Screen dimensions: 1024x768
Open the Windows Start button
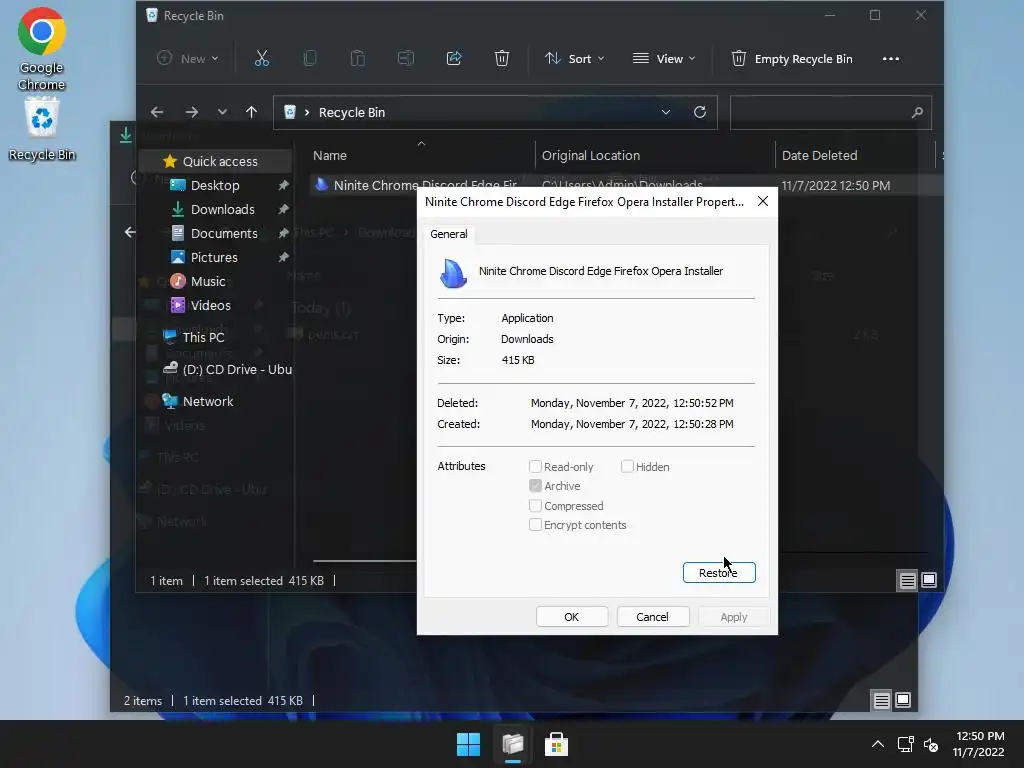point(468,744)
